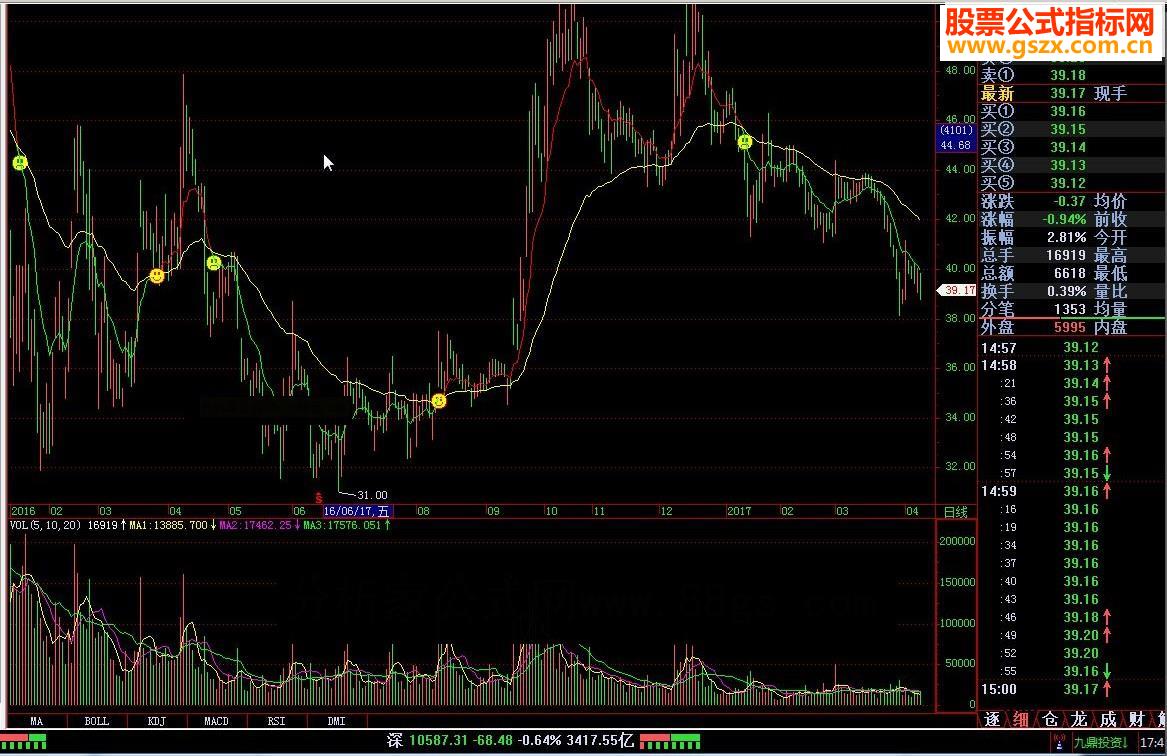The image size is (1167, 756).
Task: Switch to the 龙 tab
Action: pyautogui.click(x=1078, y=720)
